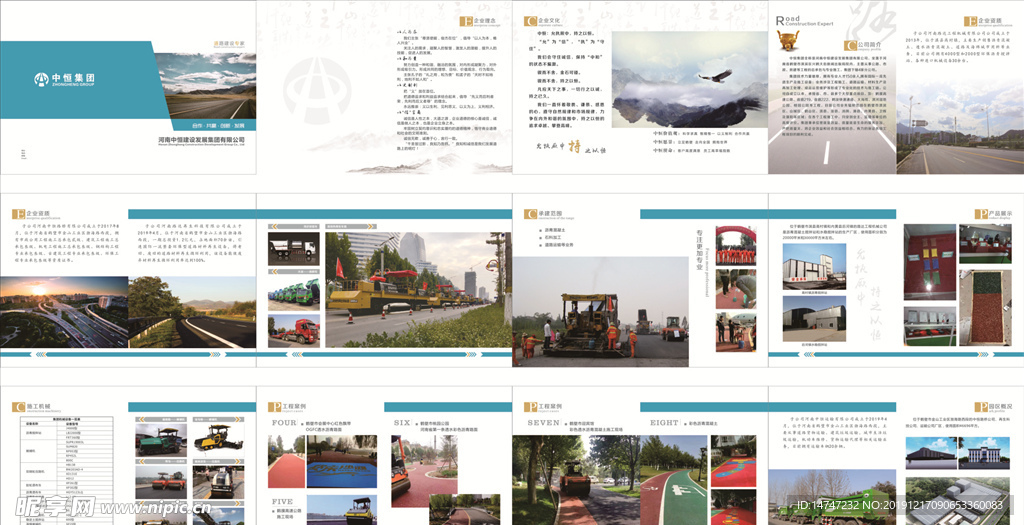The height and width of the screenshot is (525, 1024).
Task: Open the road roller under trees photo
Action: 576,480
